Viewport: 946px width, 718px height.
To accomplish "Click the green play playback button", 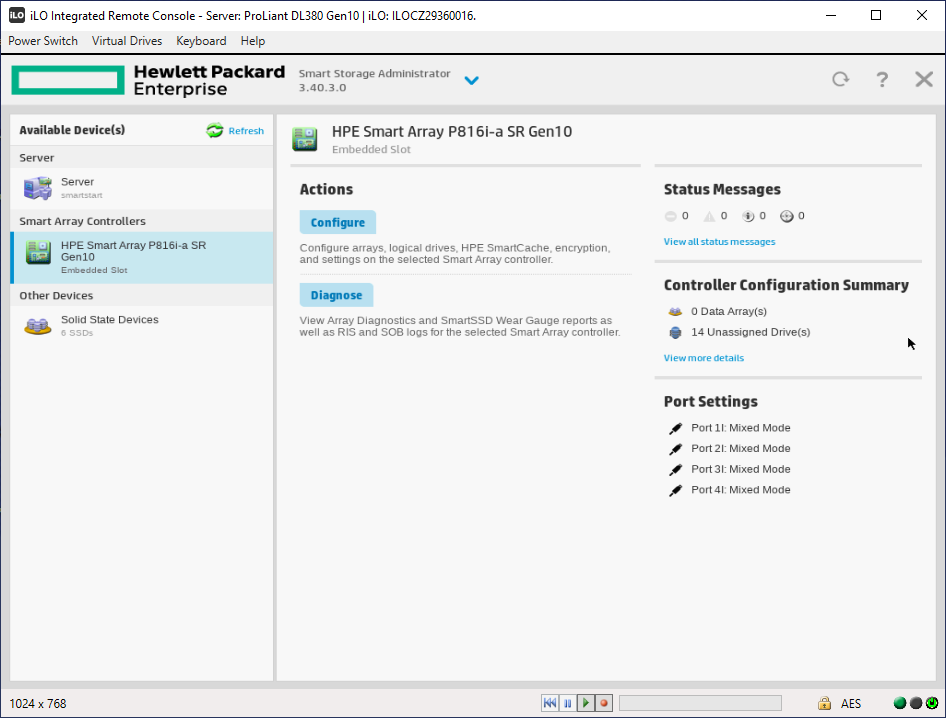I will (586, 703).
